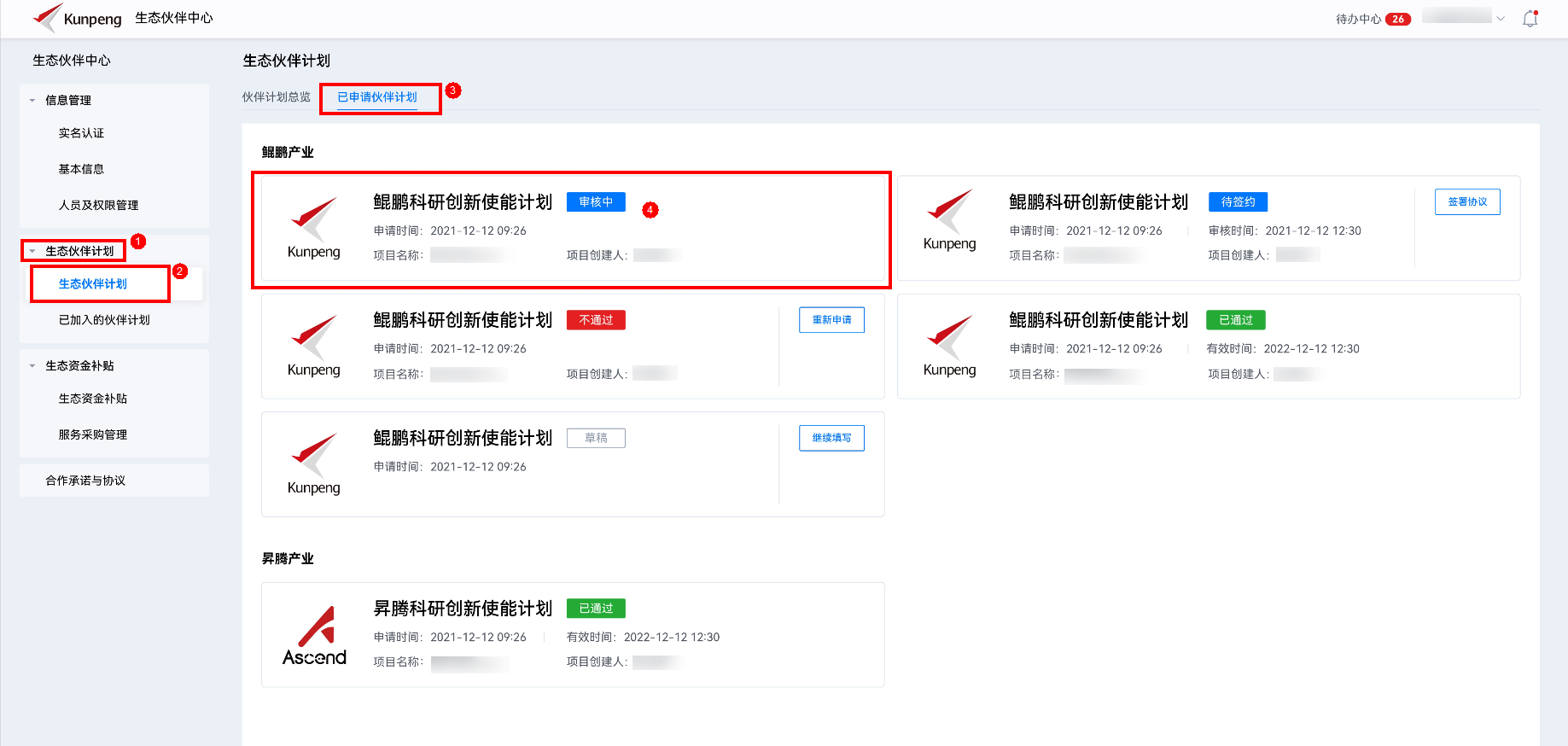Screen dimensions: 1568x746
Task: Open the 昇腾科研创新使能计划 title
Action: [x=463, y=609]
